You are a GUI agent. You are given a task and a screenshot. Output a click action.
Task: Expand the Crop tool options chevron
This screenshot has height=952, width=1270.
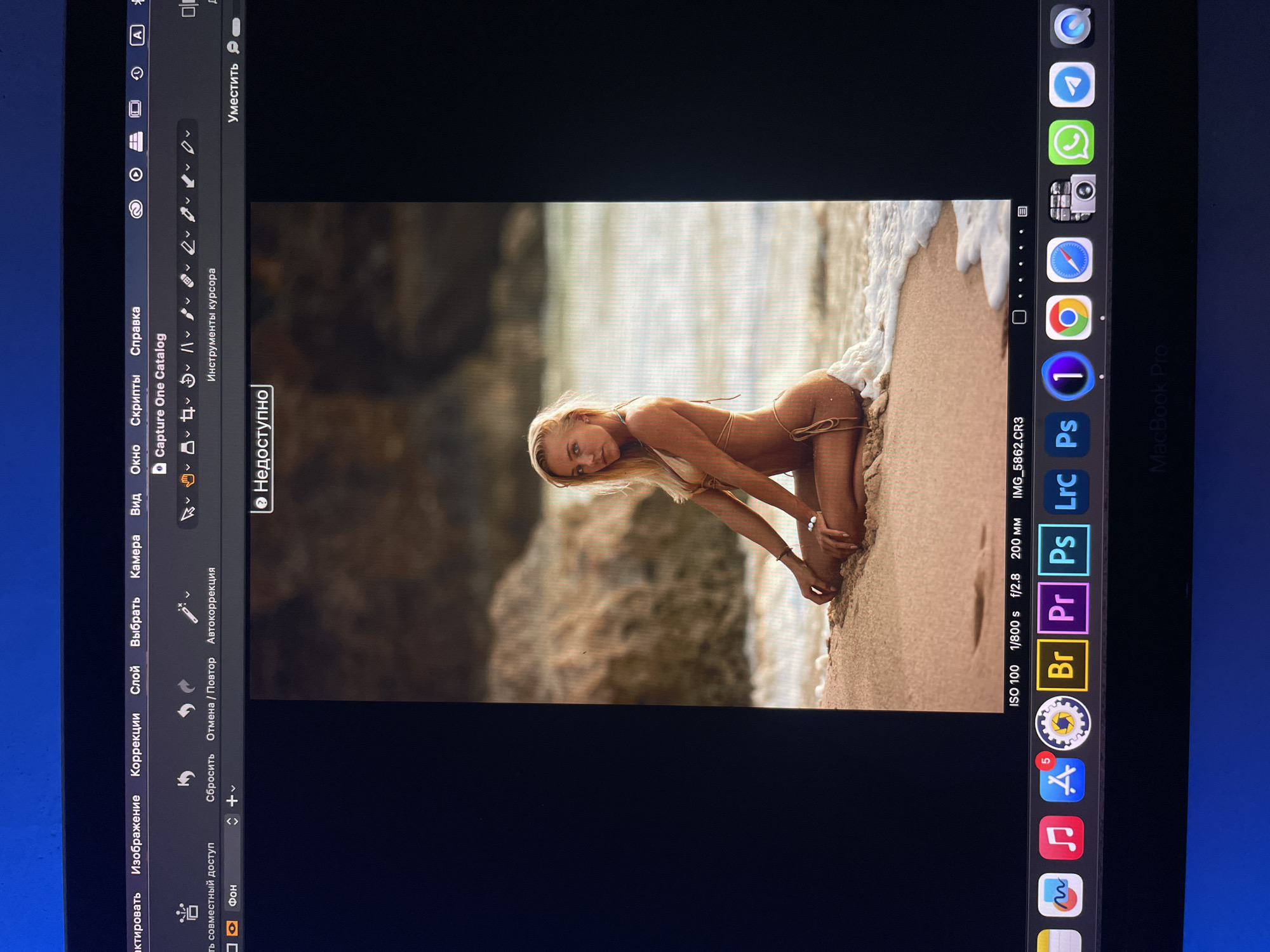[188, 401]
